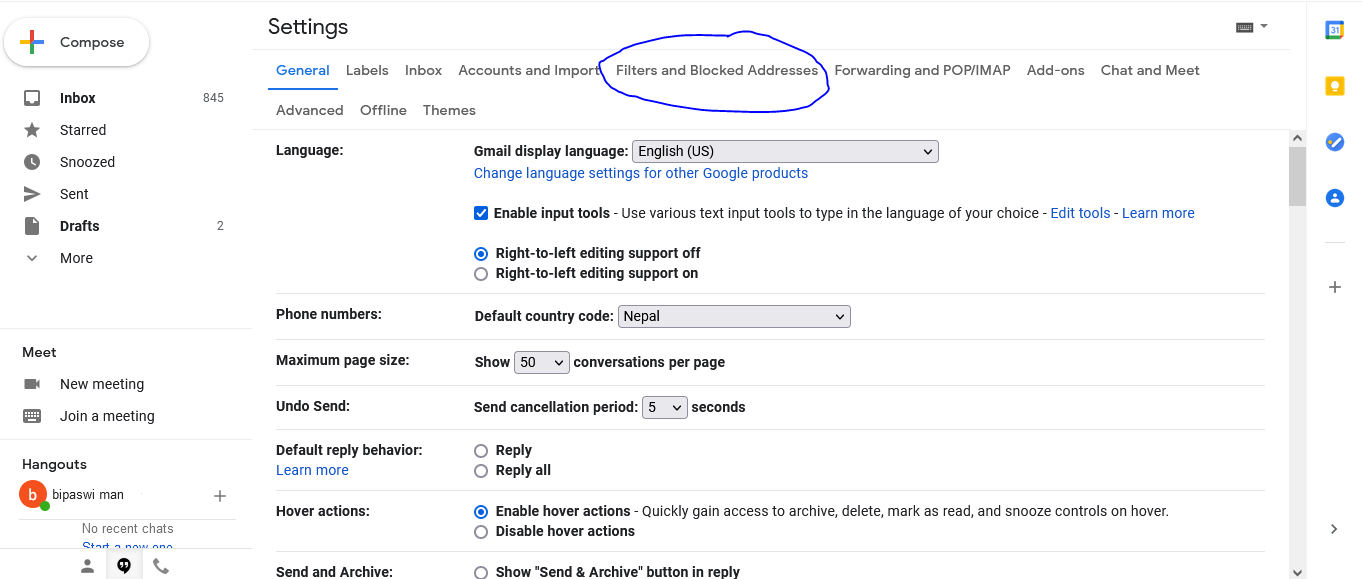Open Accounts and Import tab
1362x579 pixels.
(529, 70)
